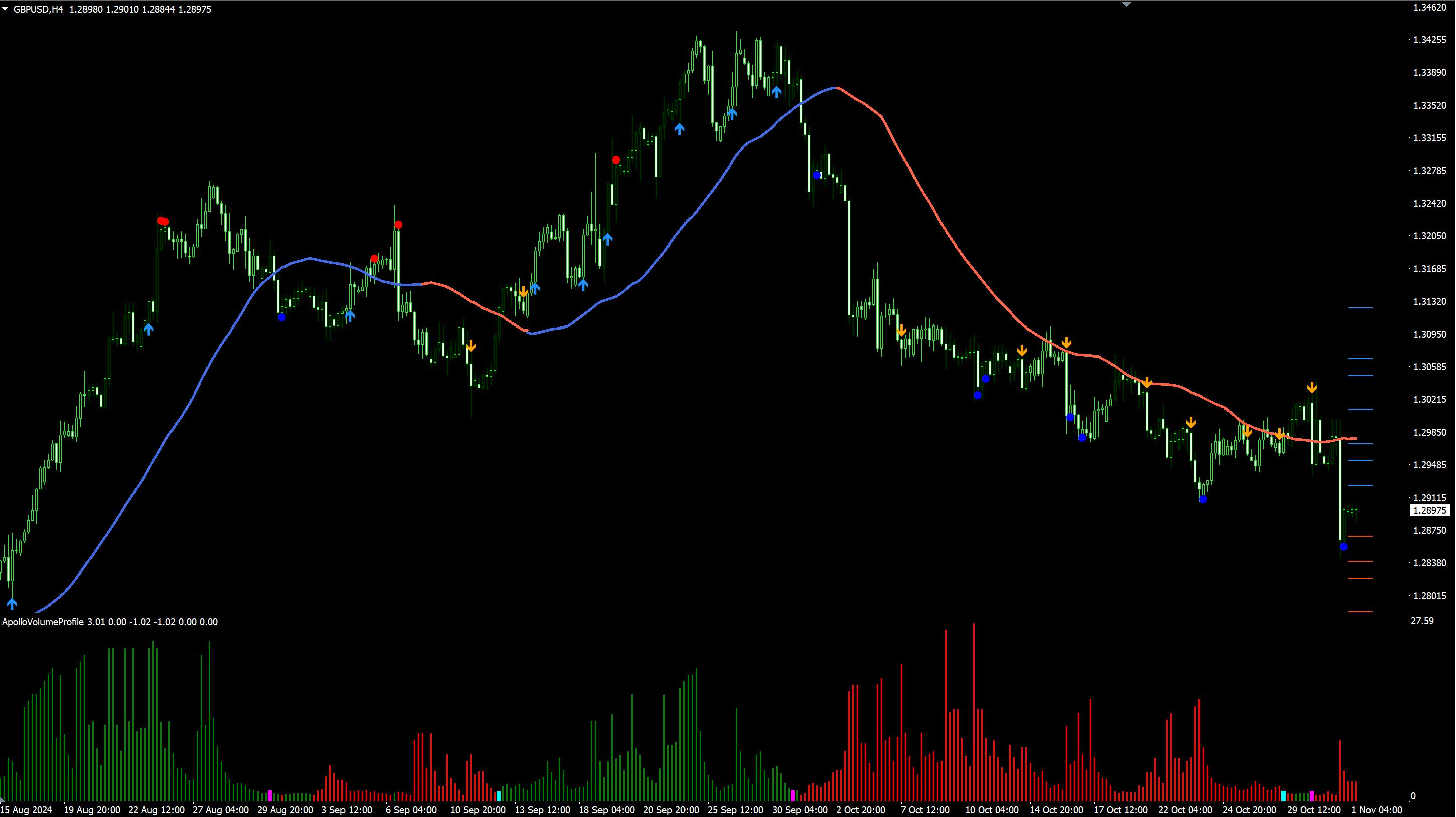Click the magenta volume bar near 29 Aug 20:00
The height and width of the screenshot is (817, 1456).
click(x=270, y=796)
